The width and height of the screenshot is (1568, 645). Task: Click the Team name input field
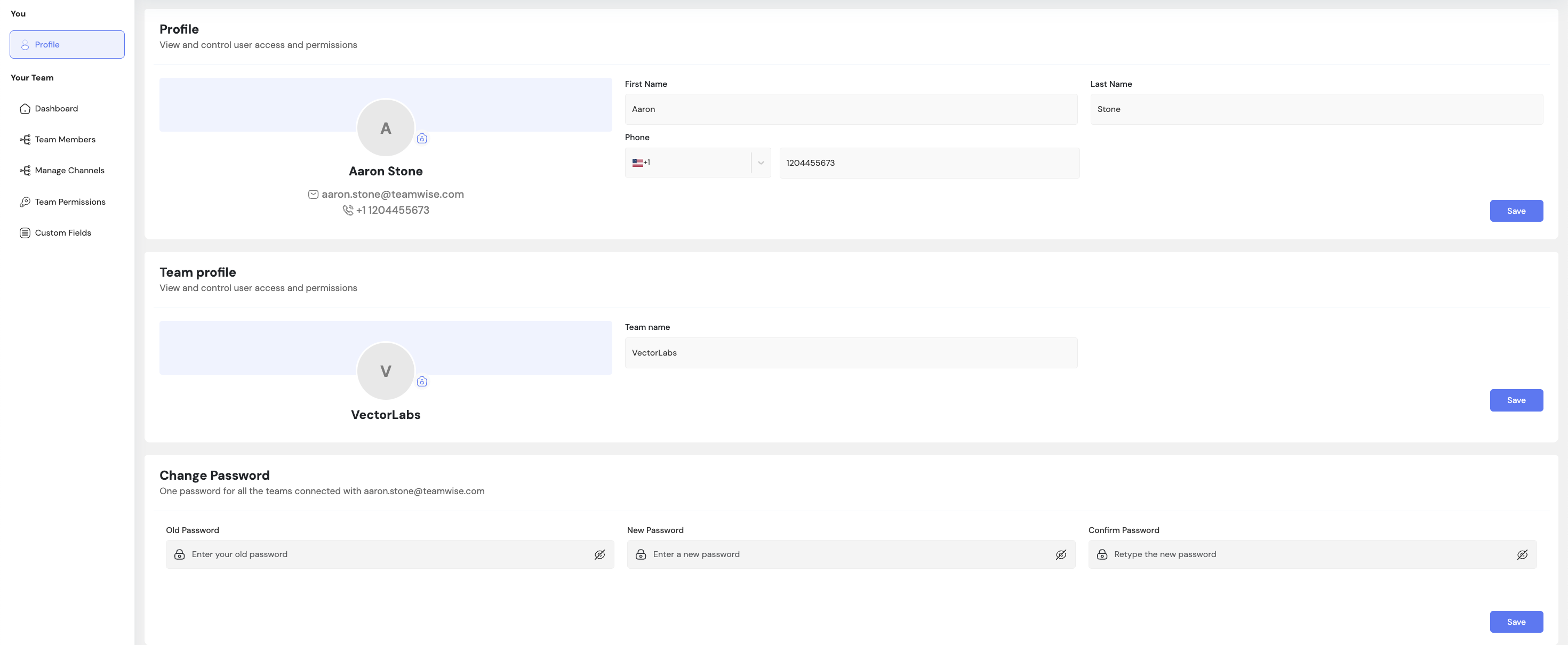[850, 353]
